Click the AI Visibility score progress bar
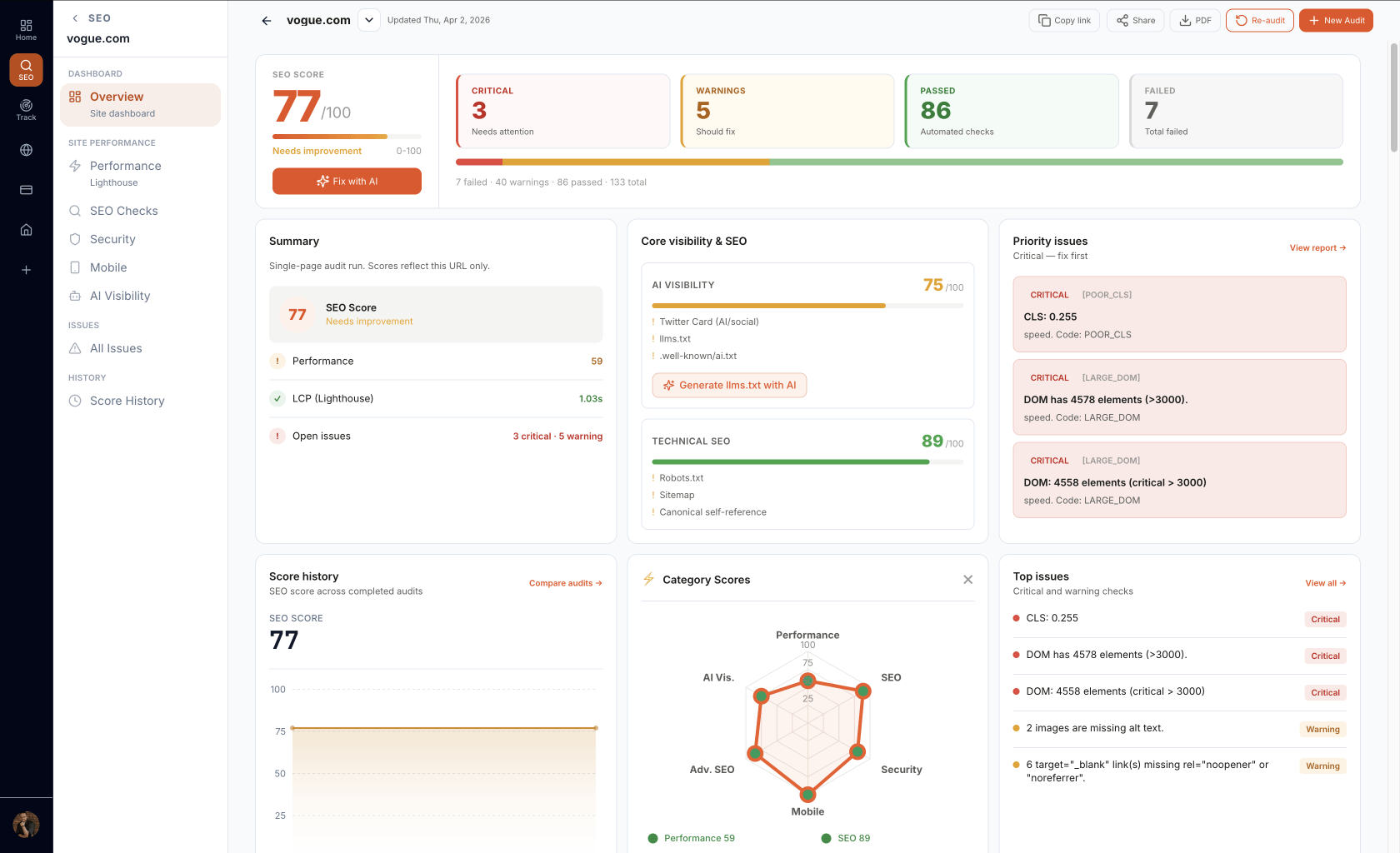This screenshot has width=1400, height=853. [x=807, y=306]
